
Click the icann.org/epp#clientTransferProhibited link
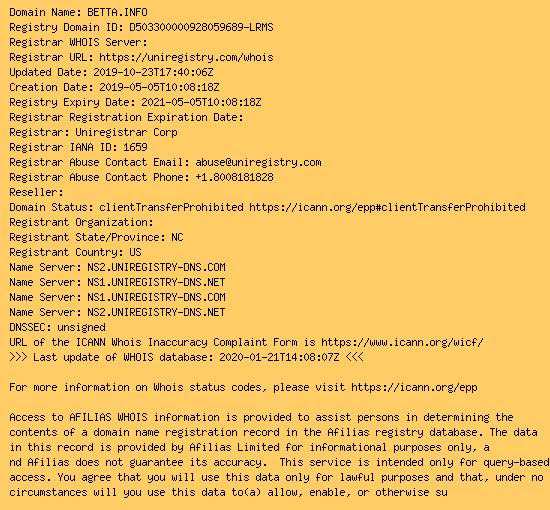point(387,207)
